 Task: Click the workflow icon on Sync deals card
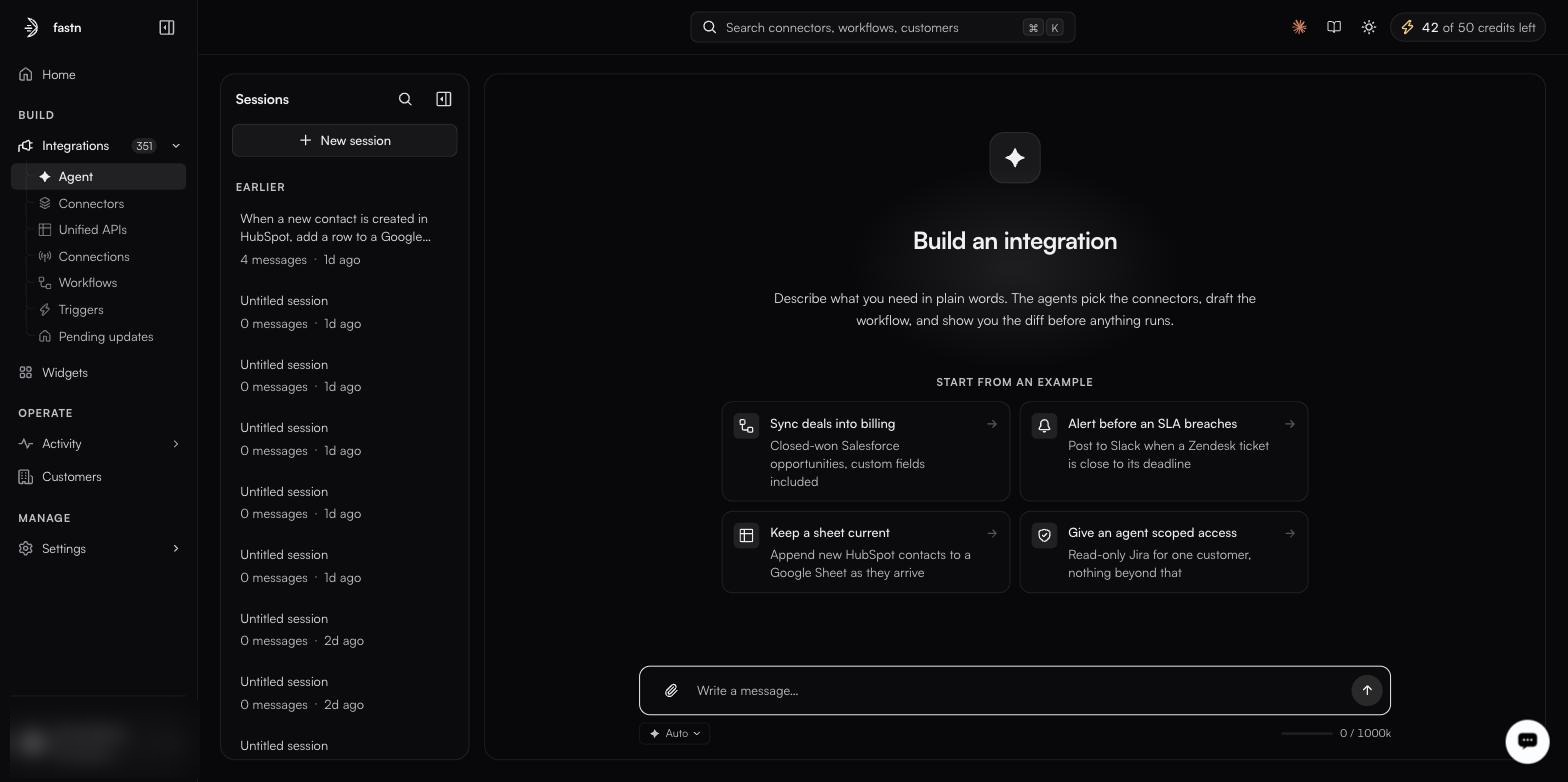[746, 426]
